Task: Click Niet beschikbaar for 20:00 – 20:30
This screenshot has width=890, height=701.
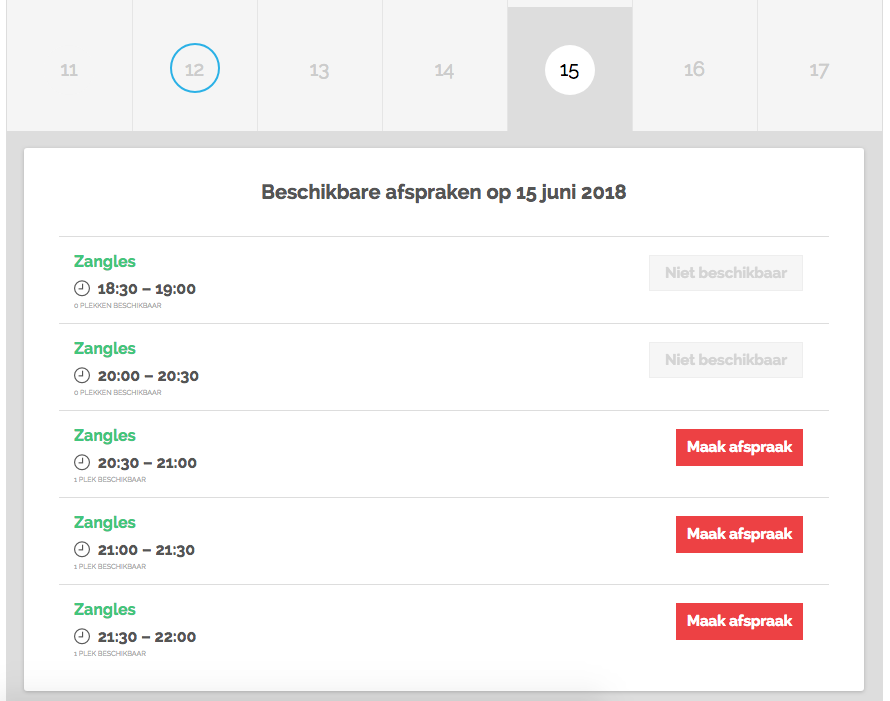Action: pos(725,360)
